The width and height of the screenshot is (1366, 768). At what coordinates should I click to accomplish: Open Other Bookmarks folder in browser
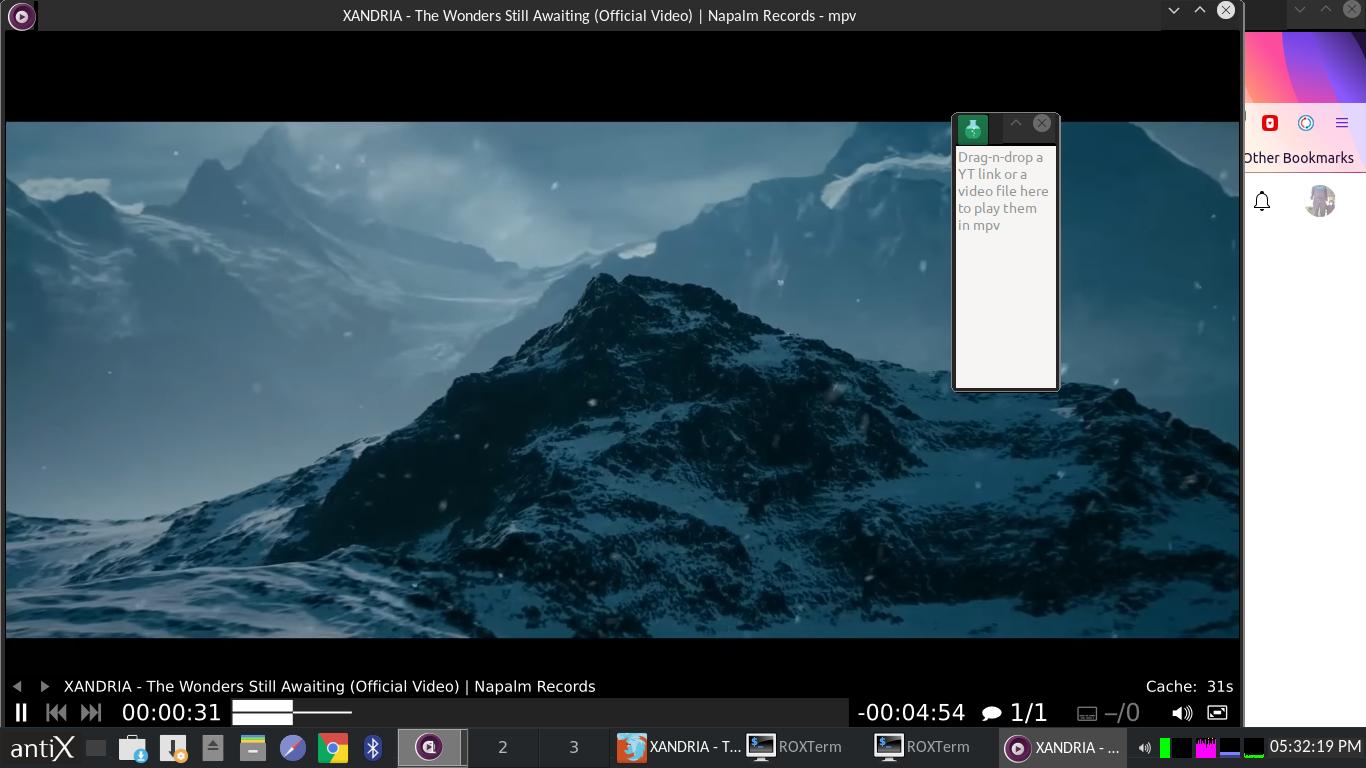pos(1299,158)
